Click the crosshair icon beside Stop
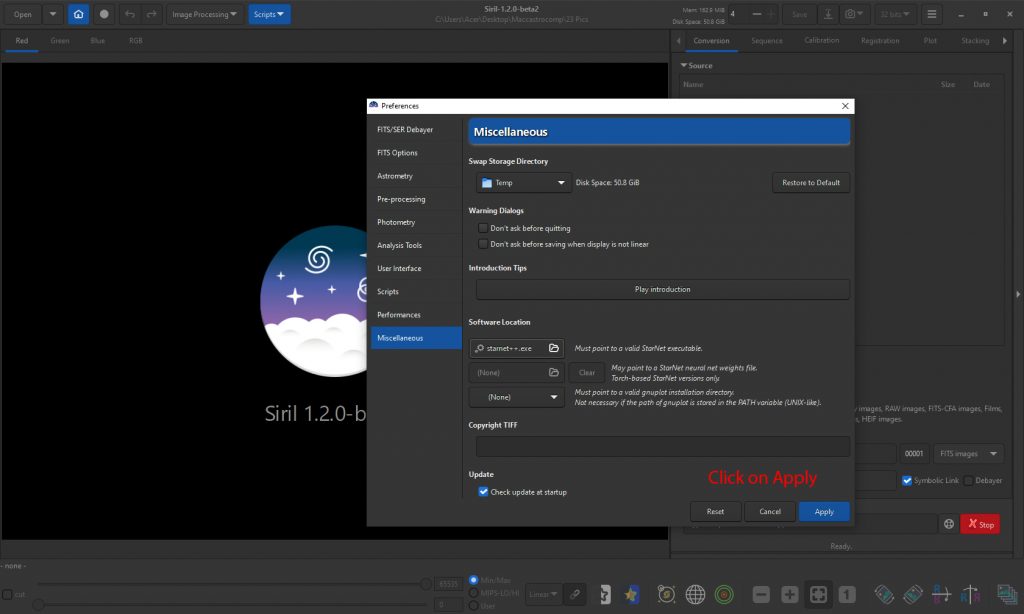This screenshot has width=1024, height=614. click(949, 524)
